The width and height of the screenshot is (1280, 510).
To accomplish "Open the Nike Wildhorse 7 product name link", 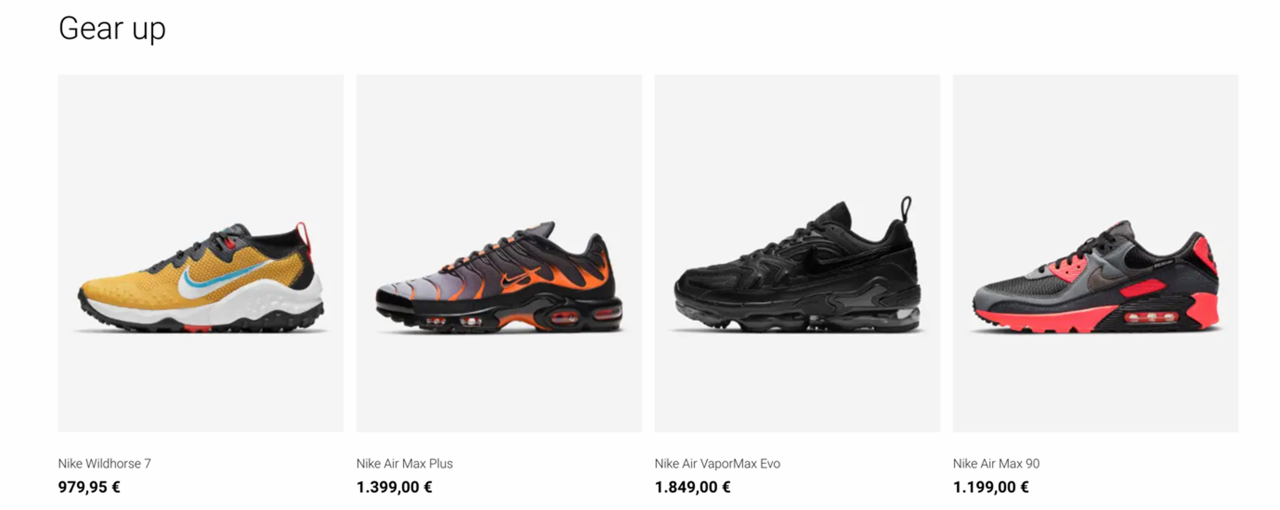I will click(105, 464).
